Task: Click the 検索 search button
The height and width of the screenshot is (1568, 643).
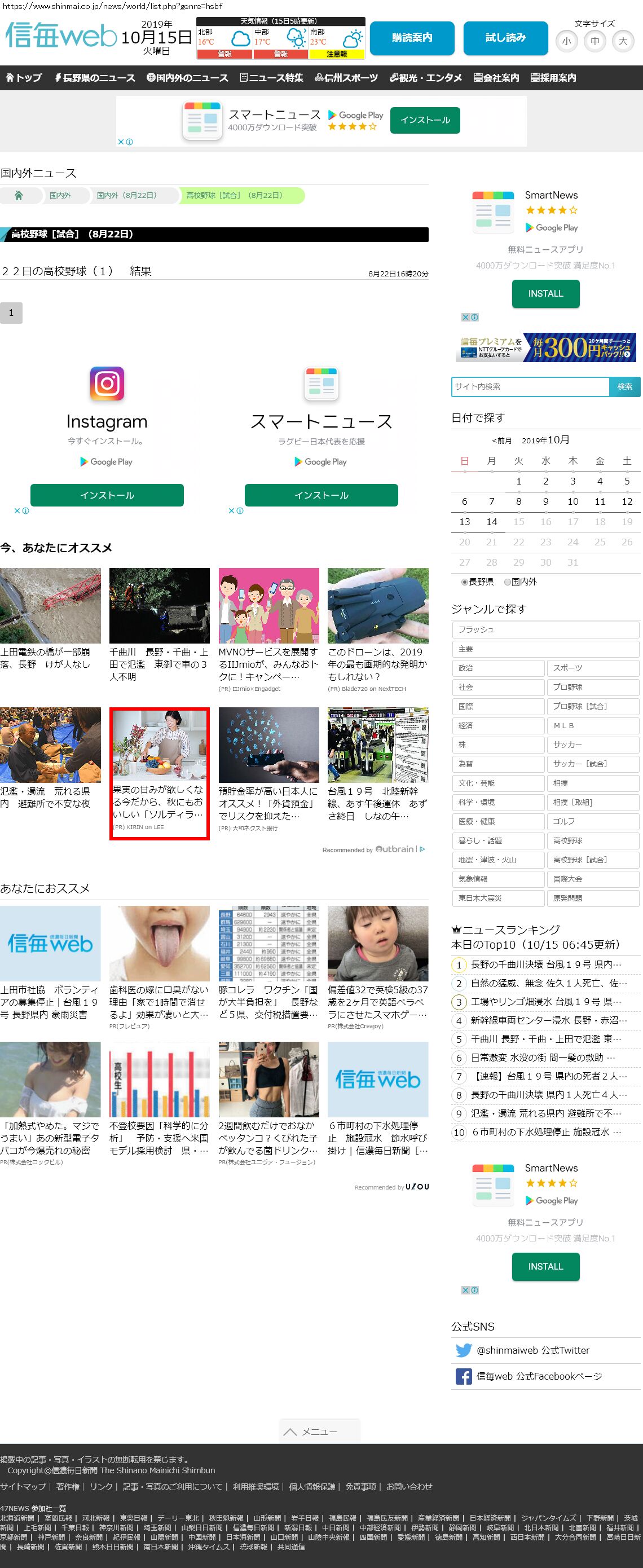Action: [x=625, y=386]
